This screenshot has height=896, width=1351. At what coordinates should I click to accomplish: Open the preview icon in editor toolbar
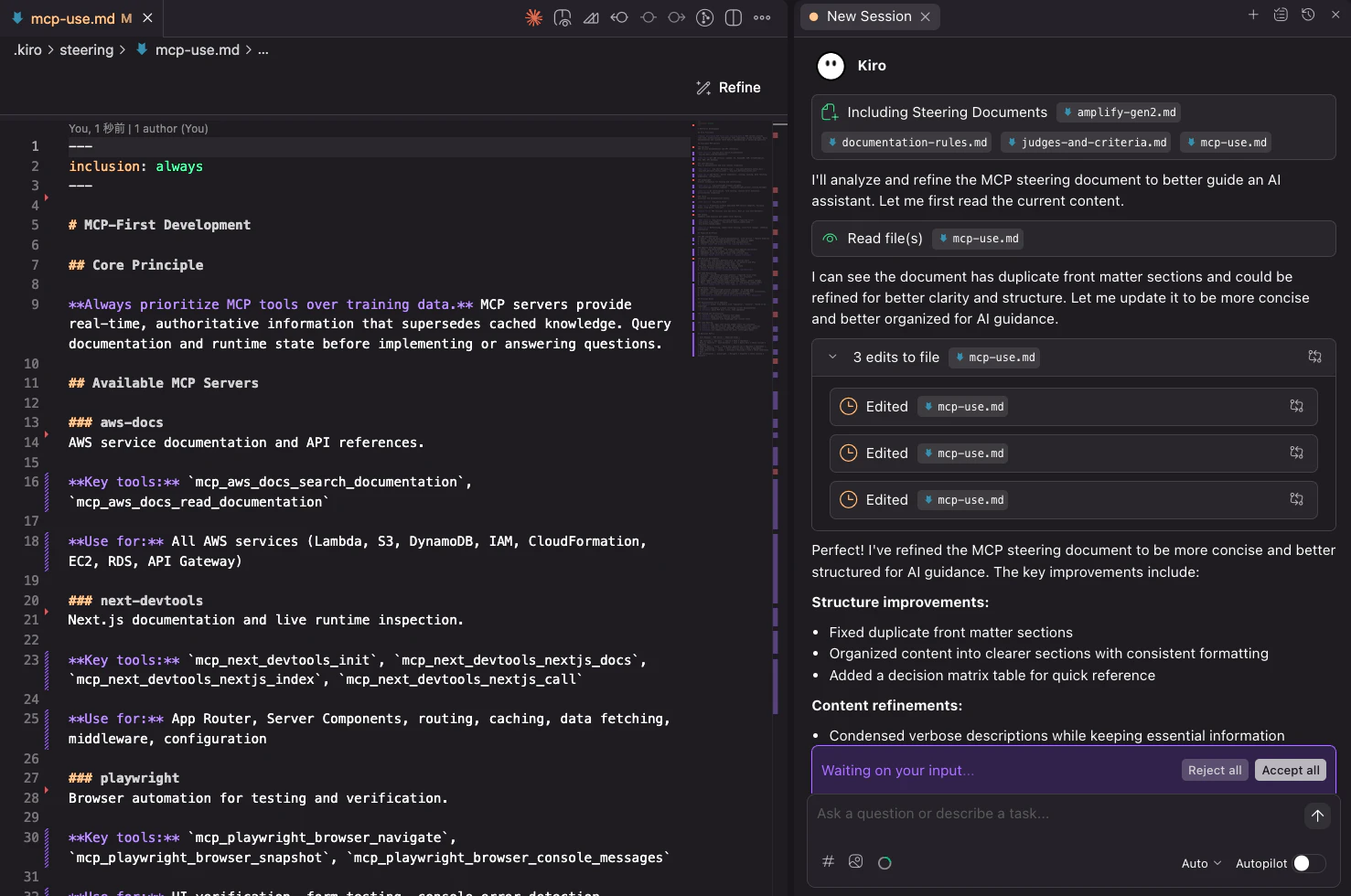pyautogui.click(x=563, y=17)
